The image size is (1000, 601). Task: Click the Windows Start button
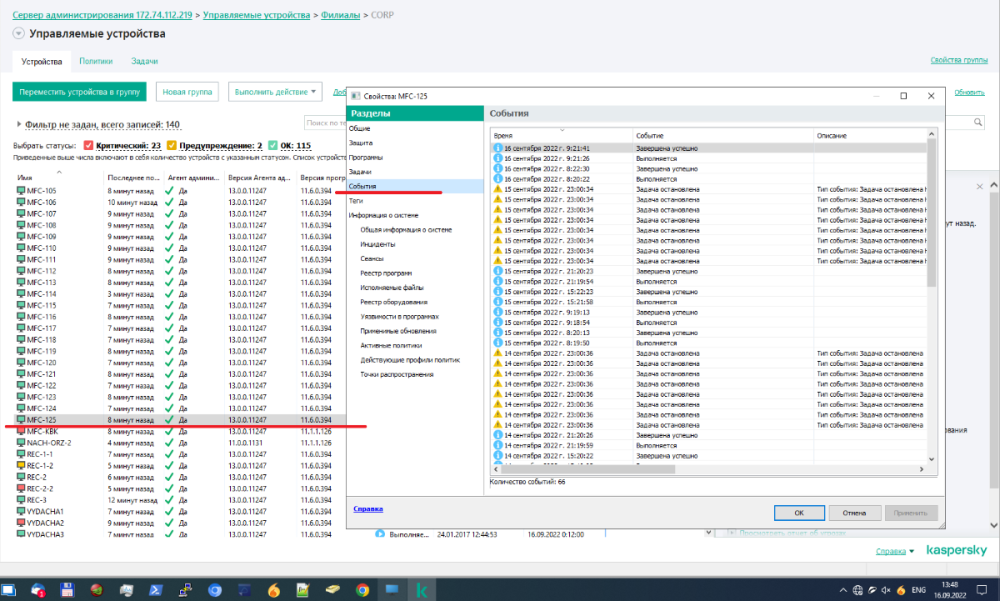[10, 590]
